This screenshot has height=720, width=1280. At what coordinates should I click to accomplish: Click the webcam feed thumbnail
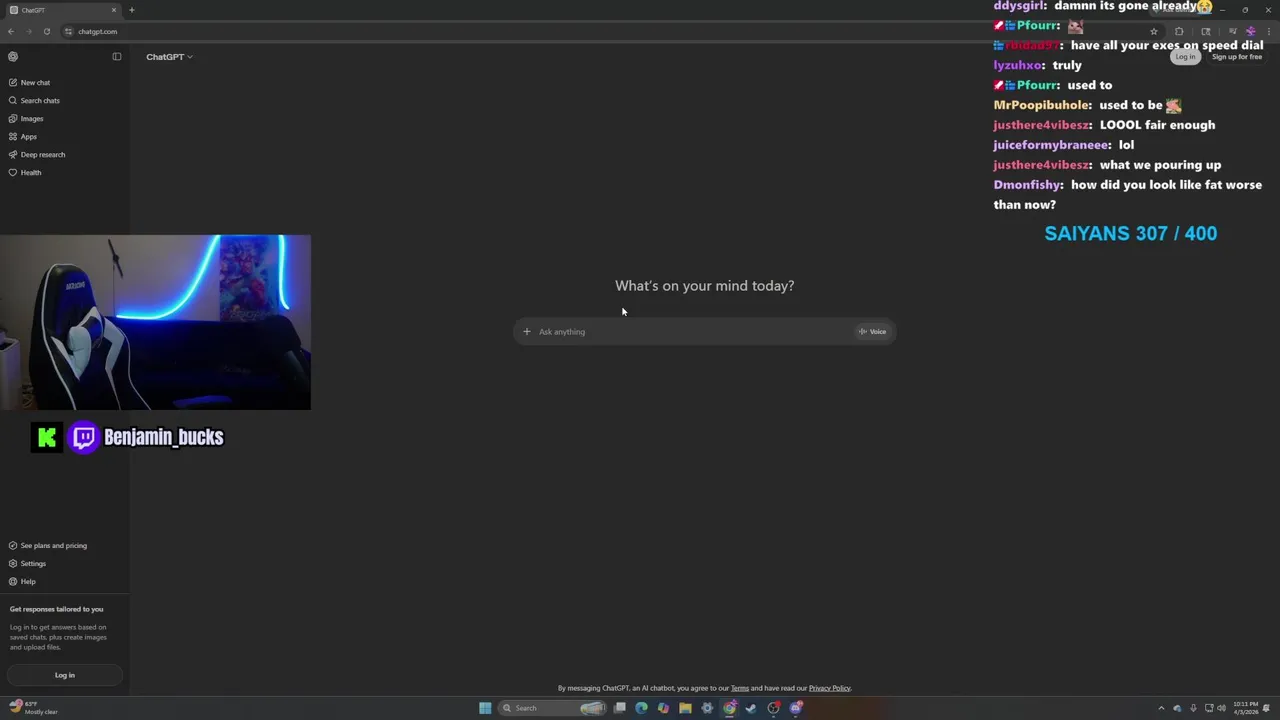[x=155, y=322]
